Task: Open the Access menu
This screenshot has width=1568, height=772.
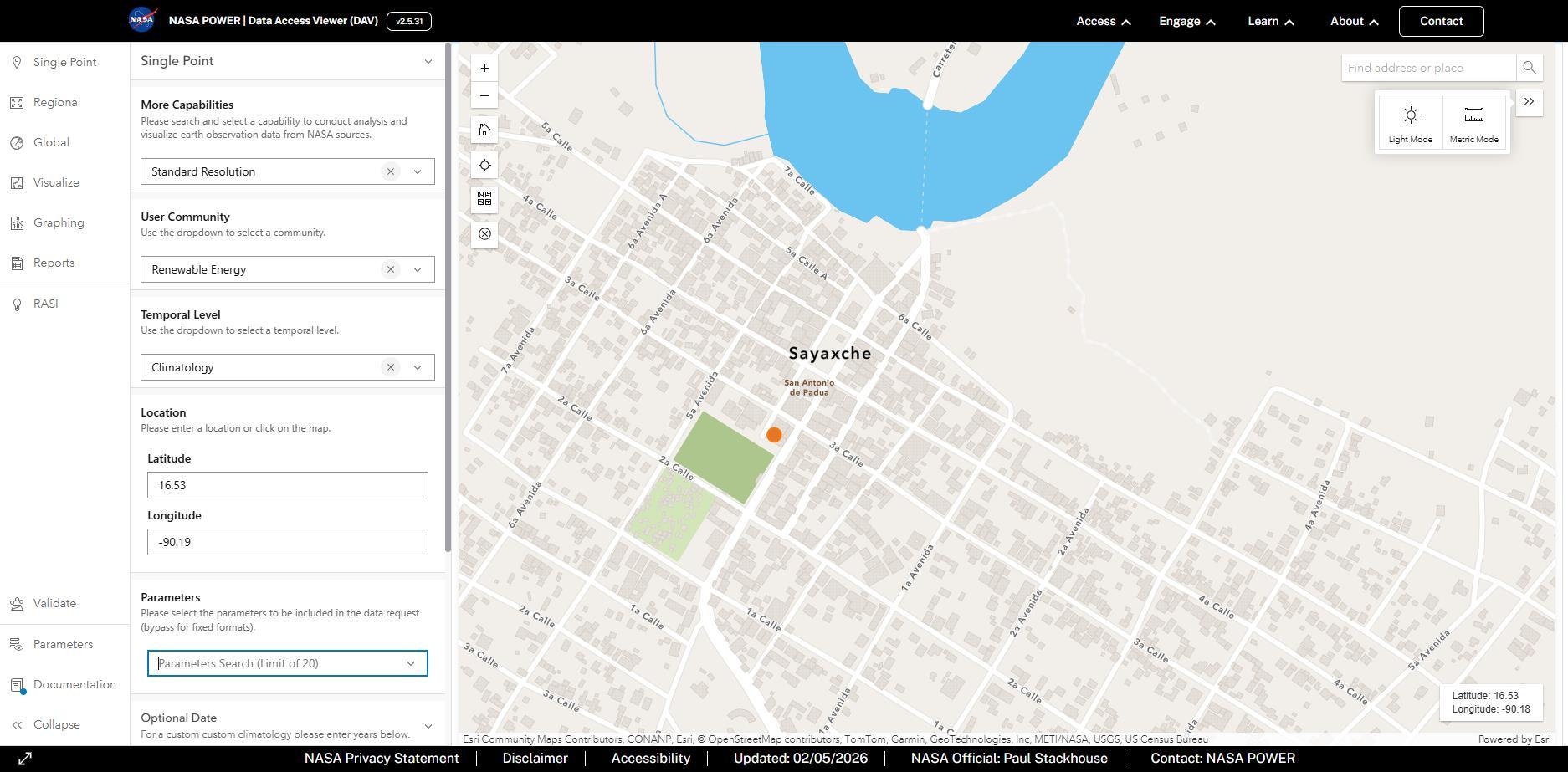Action: click(1104, 21)
